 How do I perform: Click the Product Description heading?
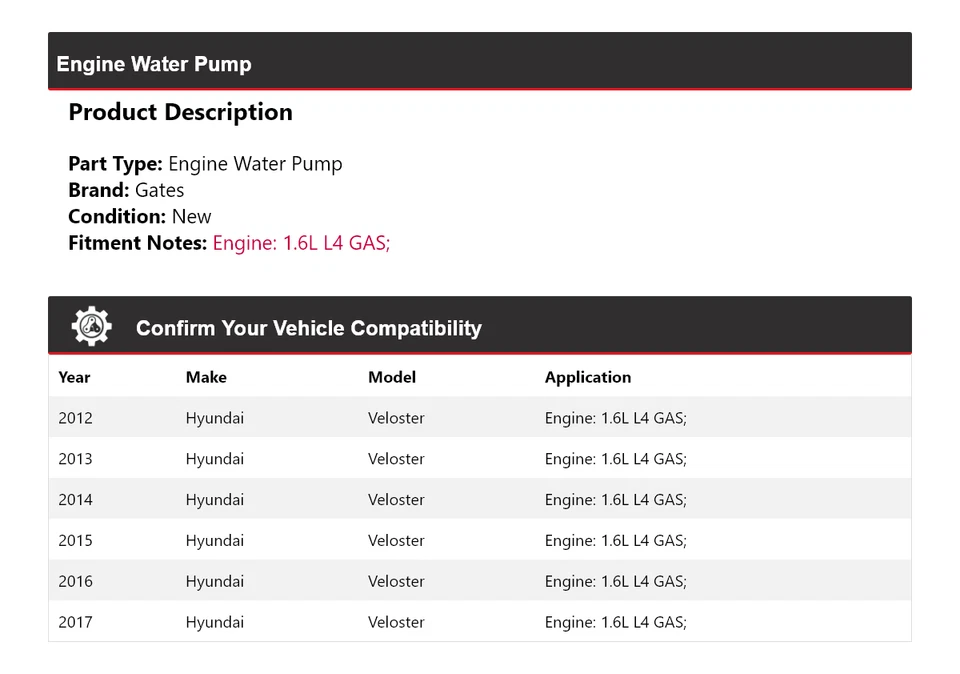coord(180,112)
